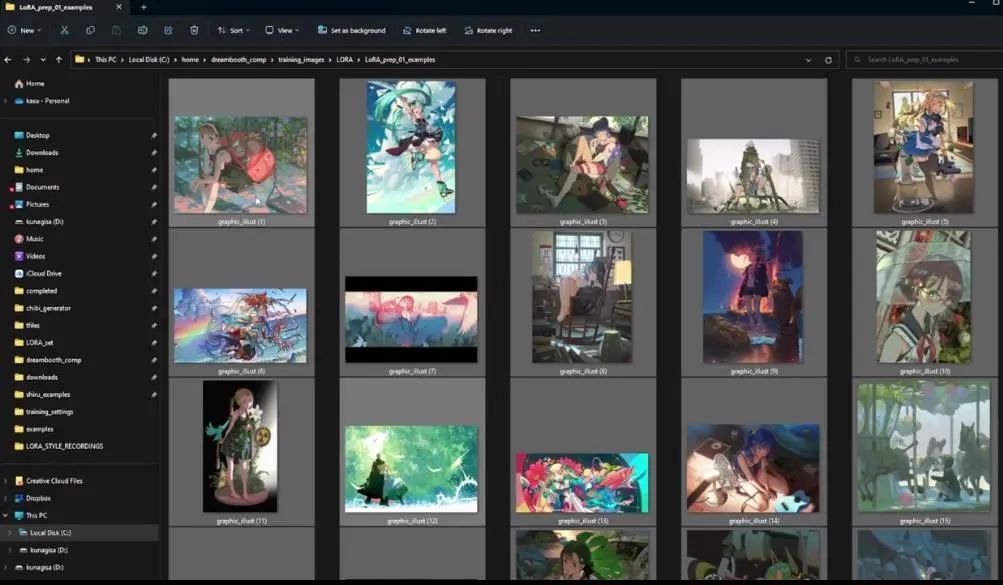Select graphic_illust (10) thumbnail
This screenshot has height=585, width=1003.
(x=923, y=297)
